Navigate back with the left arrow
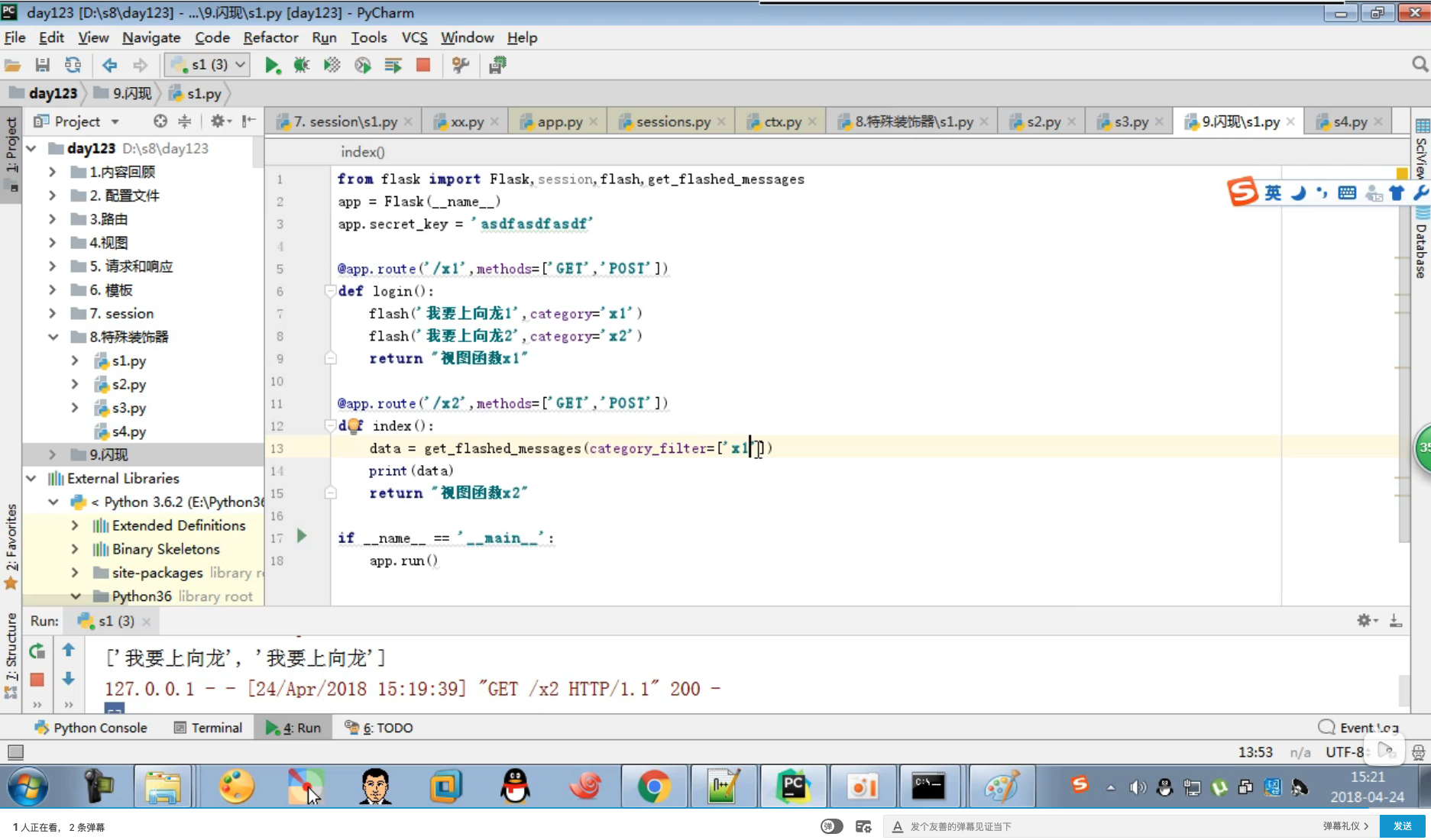Viewport: 1431px width, 840px height. tap(109, 65)
